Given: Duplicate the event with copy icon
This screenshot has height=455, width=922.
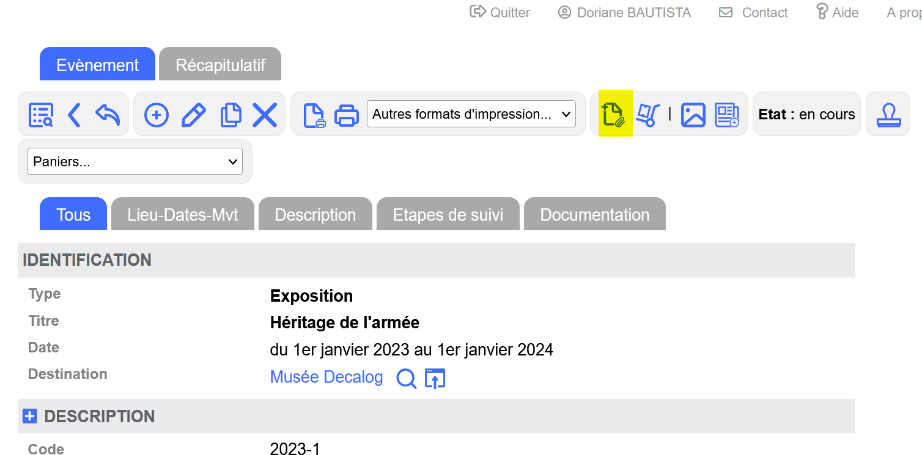Looking at the screenshot, I should coord(230,115).
